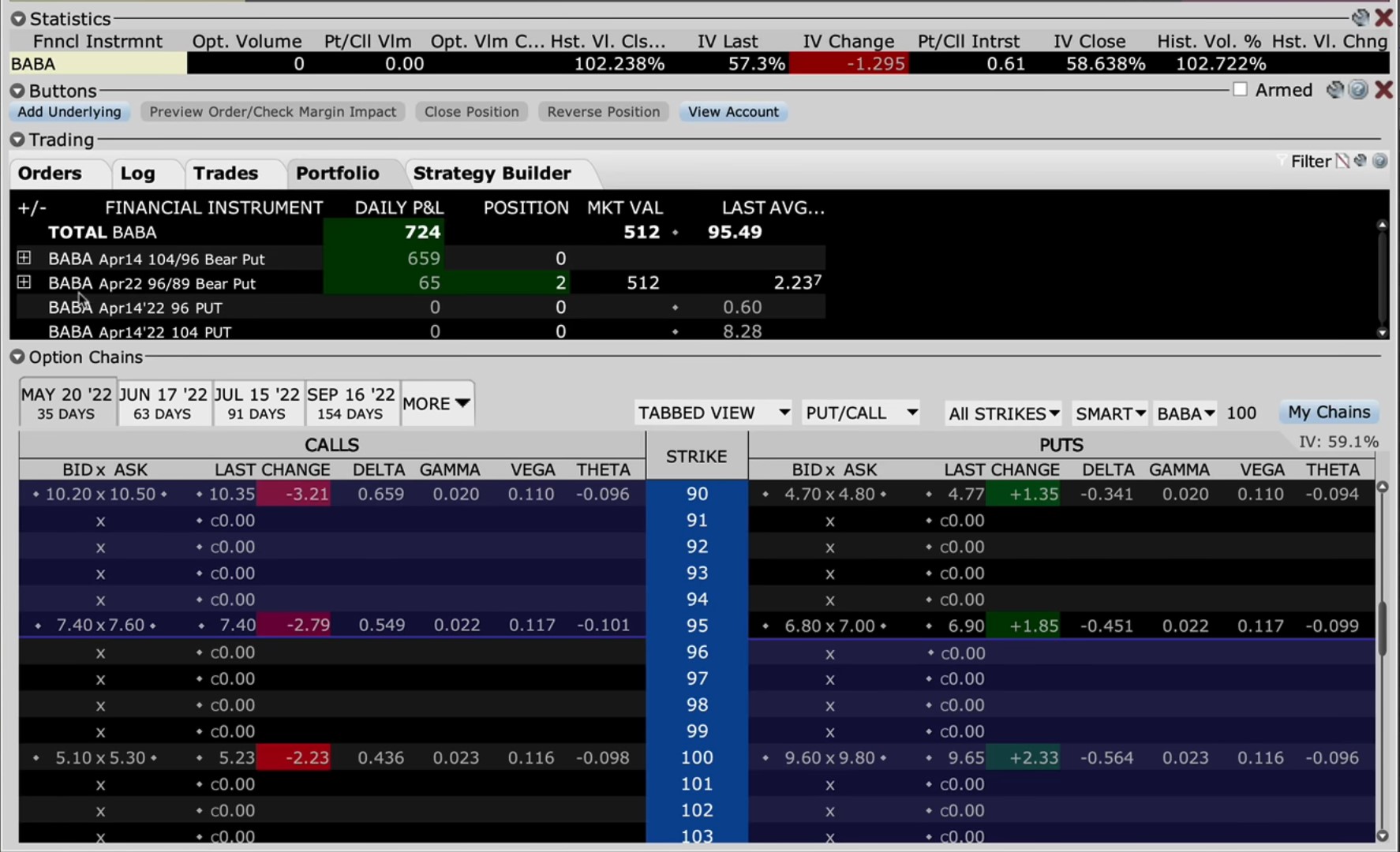Image resolution: width=1400 pixels, height=852 pixels.
Task: Open the SMART exchange dropdown
Action: (1110, 413)
